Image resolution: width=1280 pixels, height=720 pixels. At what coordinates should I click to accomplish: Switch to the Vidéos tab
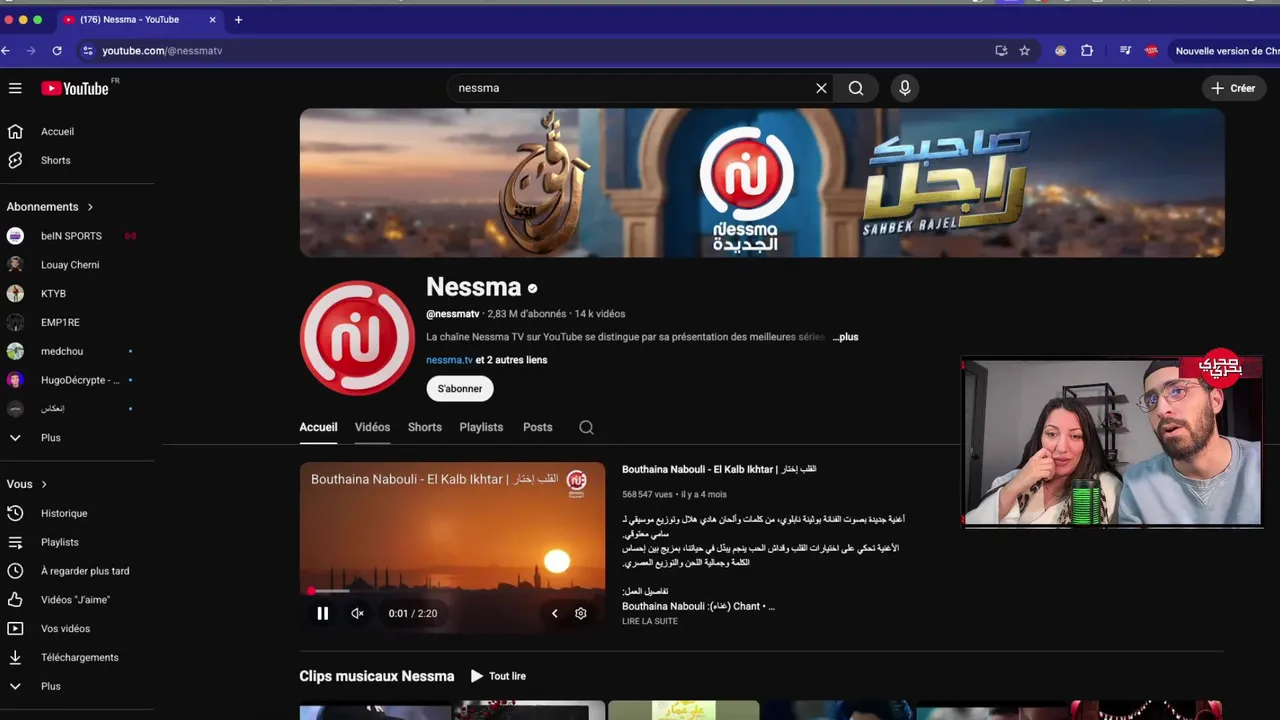[x=372, y=427]
